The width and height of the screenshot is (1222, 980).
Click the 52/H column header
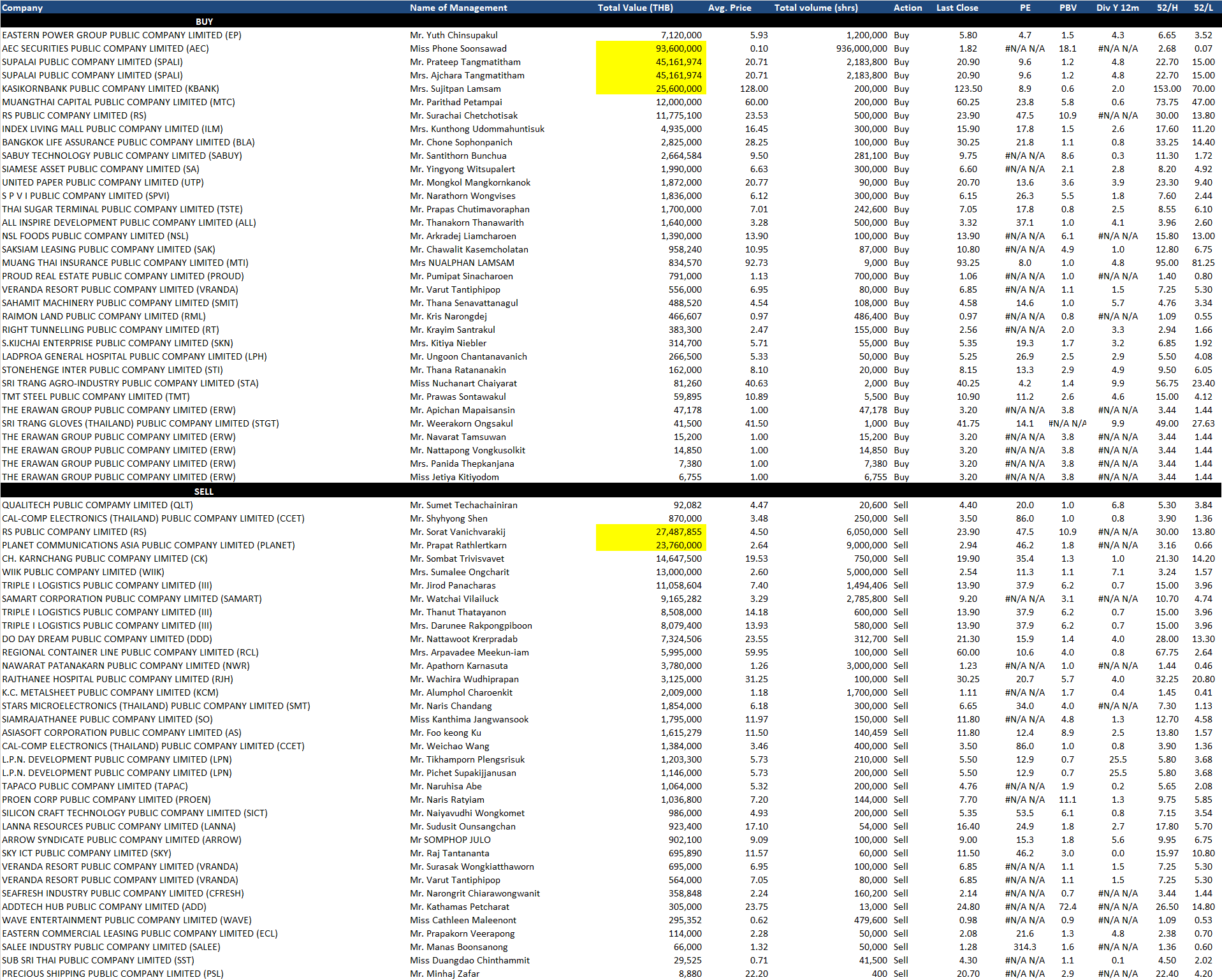click(1167, 8)
